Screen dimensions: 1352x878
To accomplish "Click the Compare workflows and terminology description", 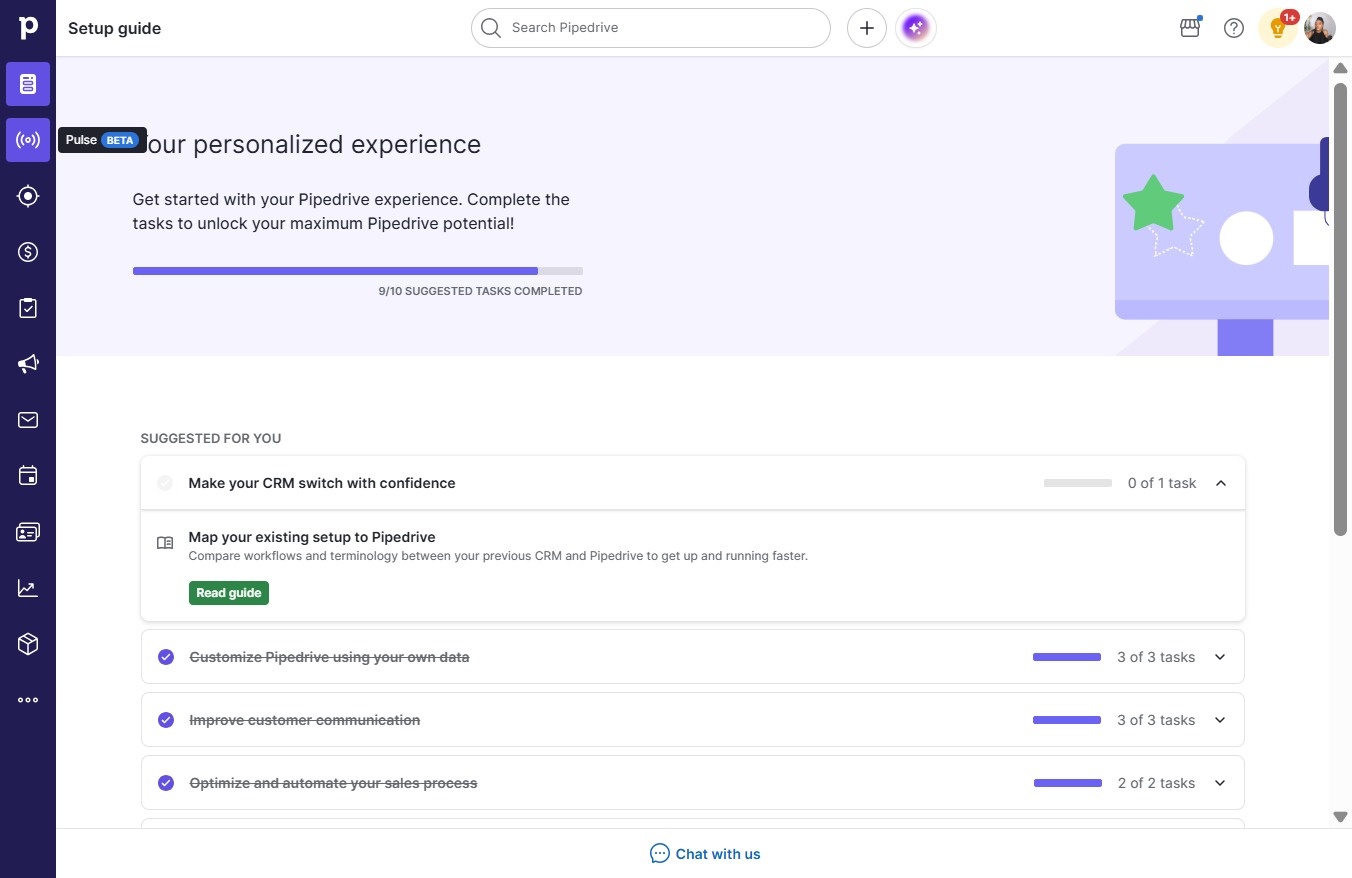I will pos(498,556).
